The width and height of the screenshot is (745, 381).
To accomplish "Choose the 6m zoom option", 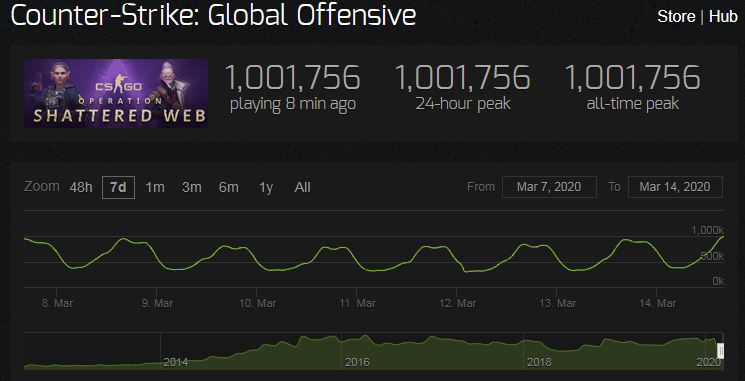I will (x=229, y=188).
